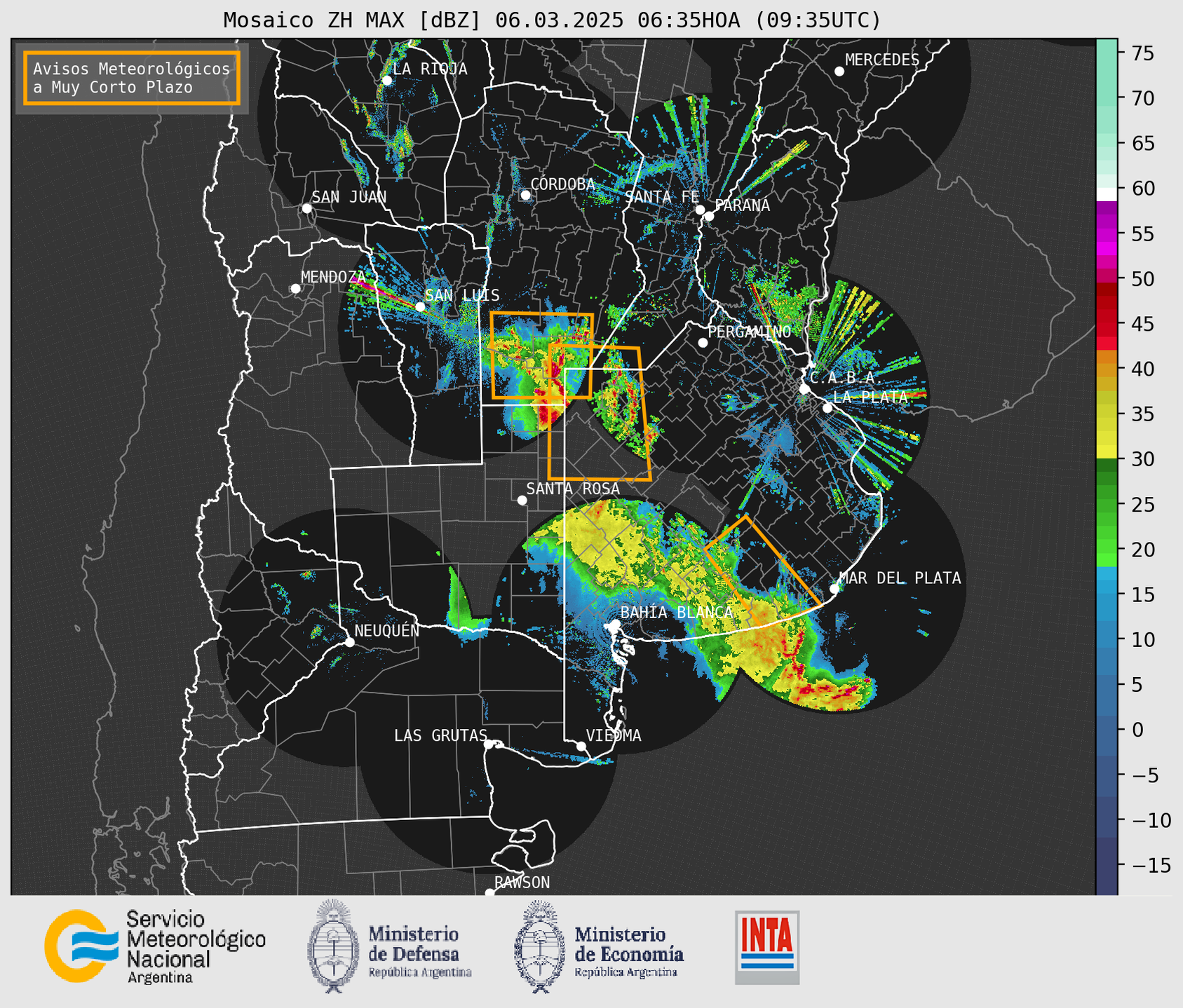The height and width of the screenshot is (1008, 1183).
Task: Select the MENDOZA city marker
Action: click(x=295, y=289)
